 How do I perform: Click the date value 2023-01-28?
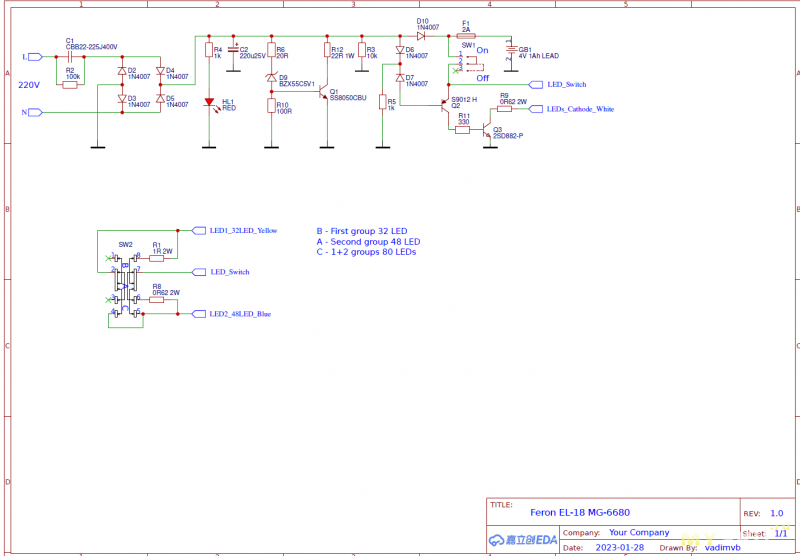point(619,548)
